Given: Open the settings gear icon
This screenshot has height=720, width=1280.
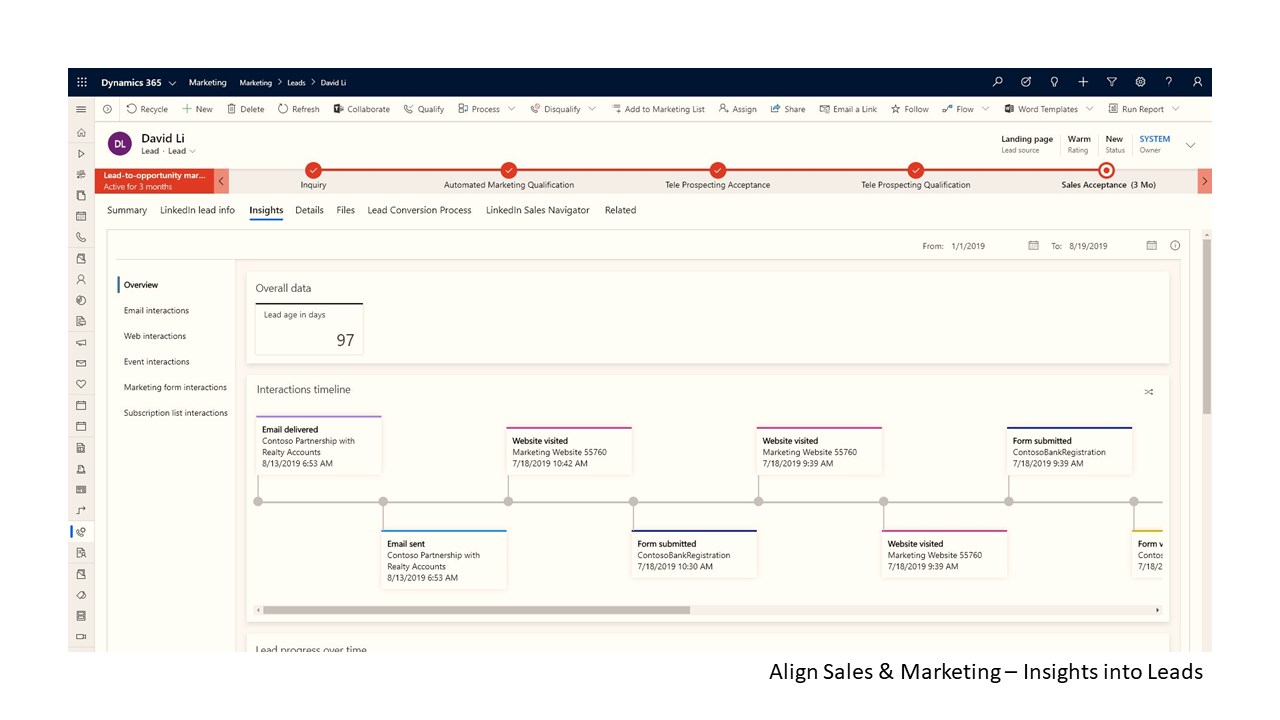Looking at the screenshot, I should click(x=1140, y=82).
